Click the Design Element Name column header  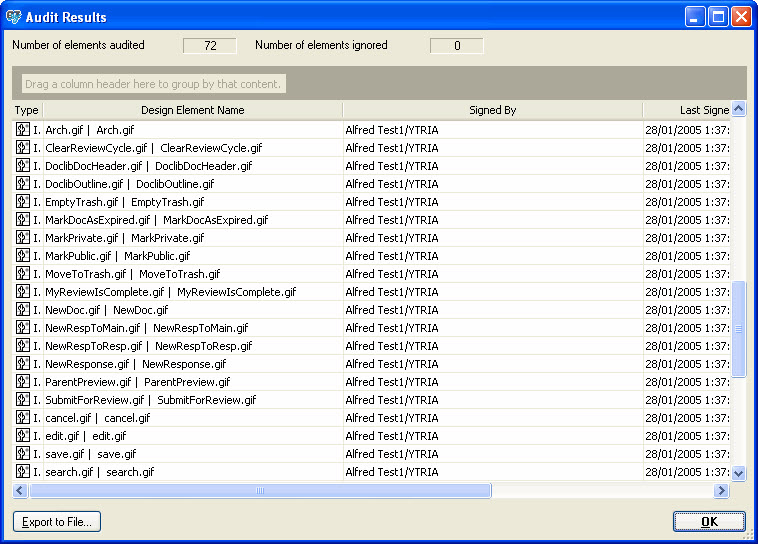pos(192,110)
